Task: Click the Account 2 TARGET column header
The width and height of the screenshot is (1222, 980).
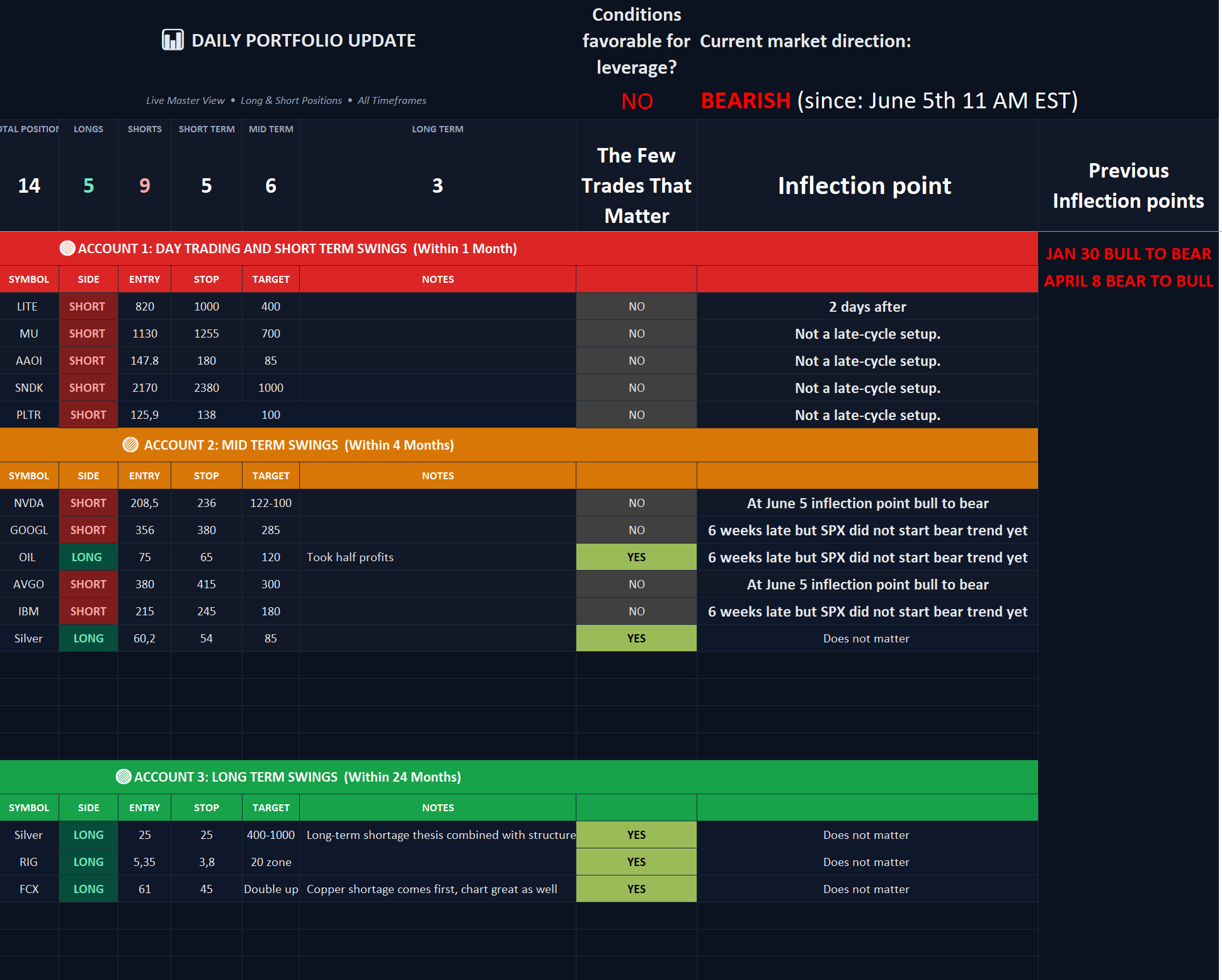Action: tap(271, 476)
